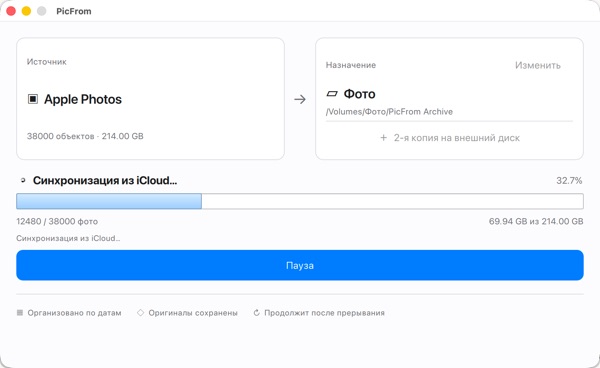Click the Apple Photos source name
Image resolution: width=600 pixels, height=368 pixels.
coord(83,99)
